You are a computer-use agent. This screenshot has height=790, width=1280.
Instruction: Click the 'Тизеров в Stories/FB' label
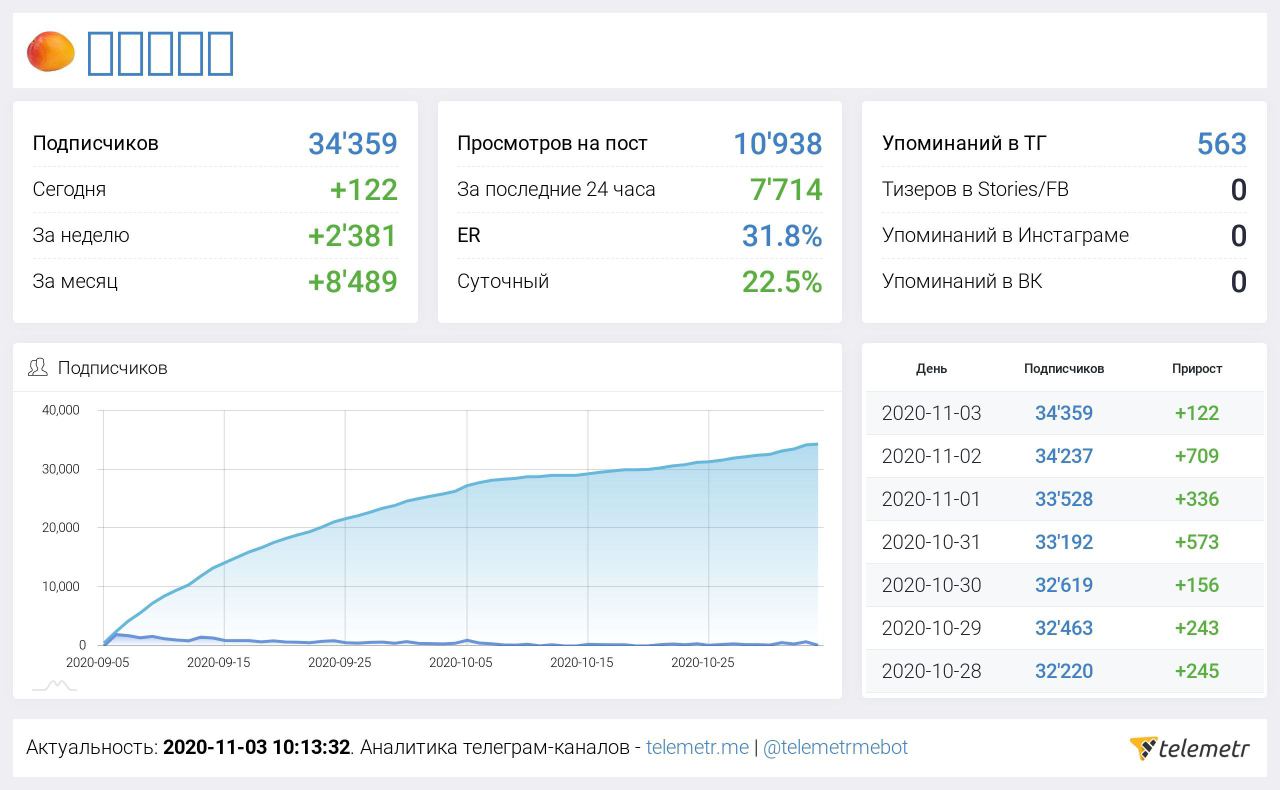pyautogui.click(x=975, y=189)
